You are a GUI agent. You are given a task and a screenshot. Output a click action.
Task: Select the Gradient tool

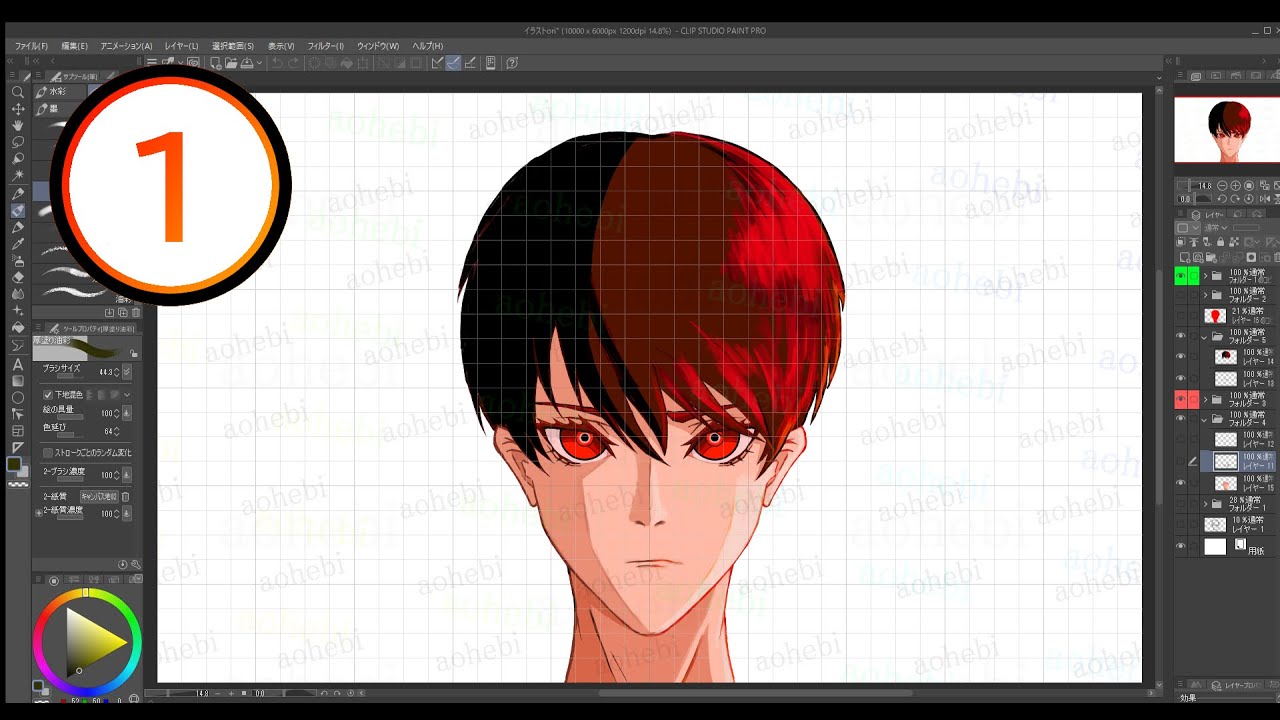18,380
